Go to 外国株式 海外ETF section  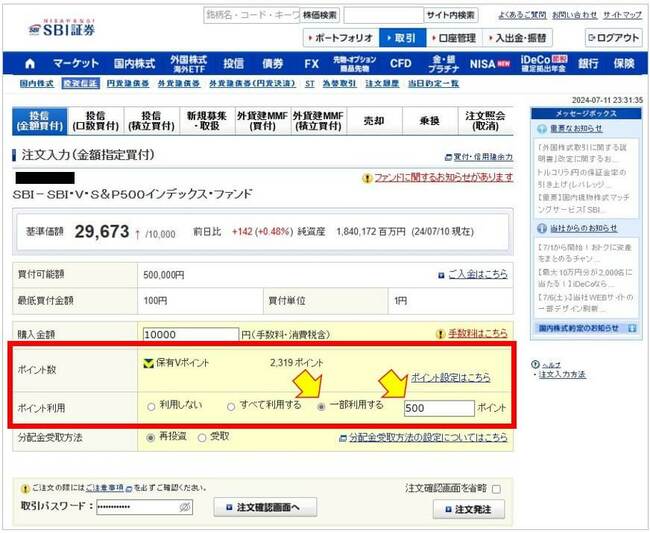(189, 64)
